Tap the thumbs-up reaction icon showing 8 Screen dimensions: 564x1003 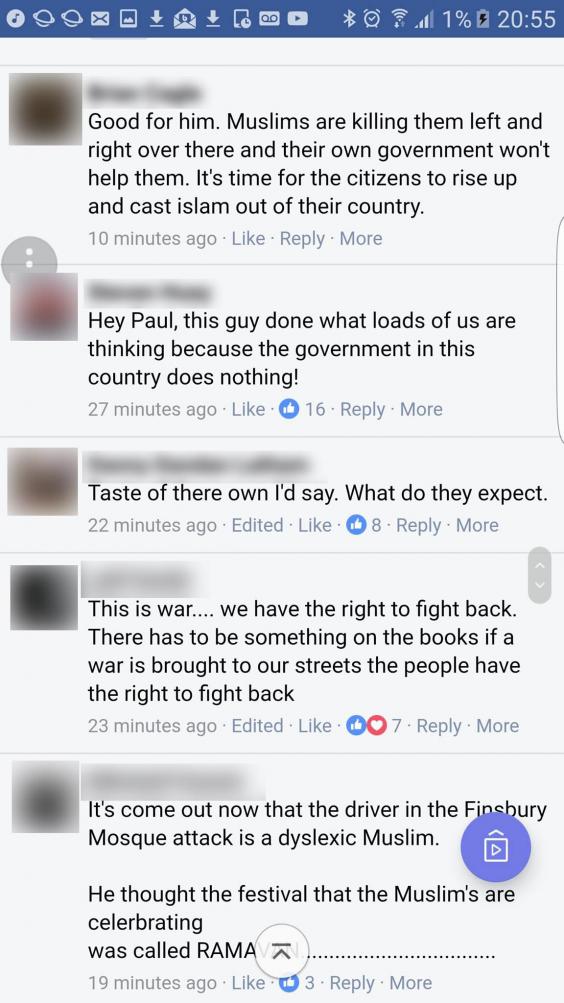pos(356,525)
